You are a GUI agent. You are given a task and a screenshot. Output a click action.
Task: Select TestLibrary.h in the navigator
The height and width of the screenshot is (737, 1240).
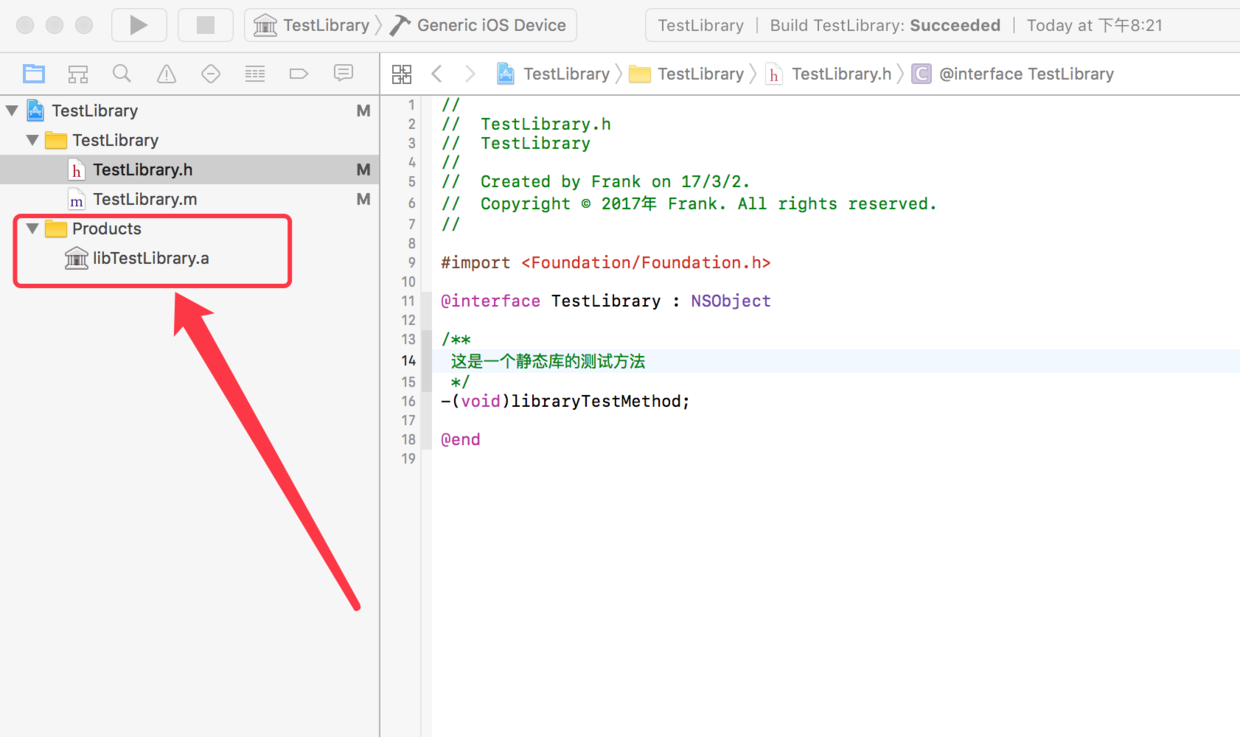click(189, 170)
